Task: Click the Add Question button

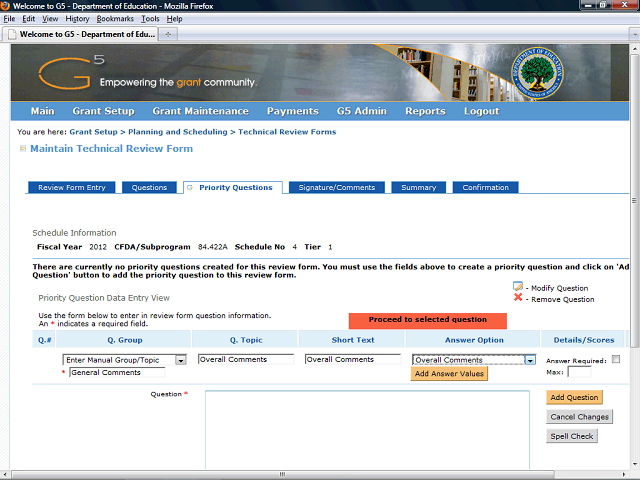Action: tap(574, 397)
